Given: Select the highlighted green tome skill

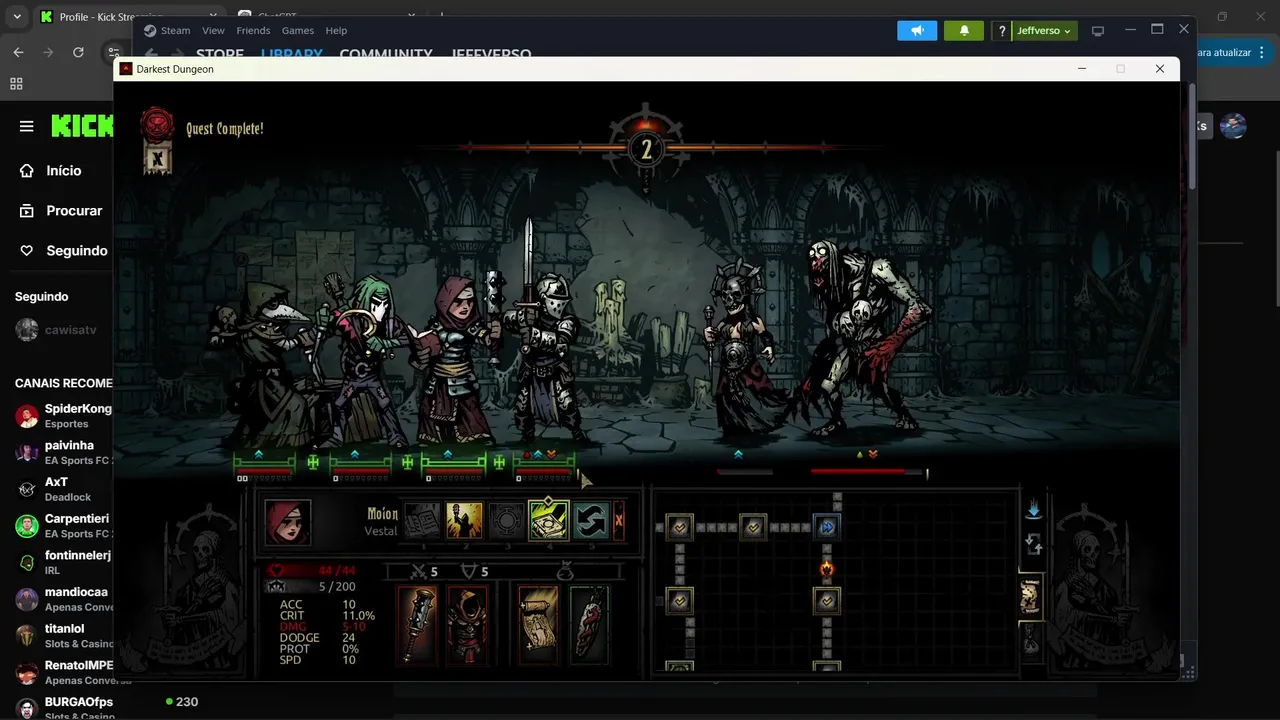Looking at the screenshot, I should pos(548,520).
